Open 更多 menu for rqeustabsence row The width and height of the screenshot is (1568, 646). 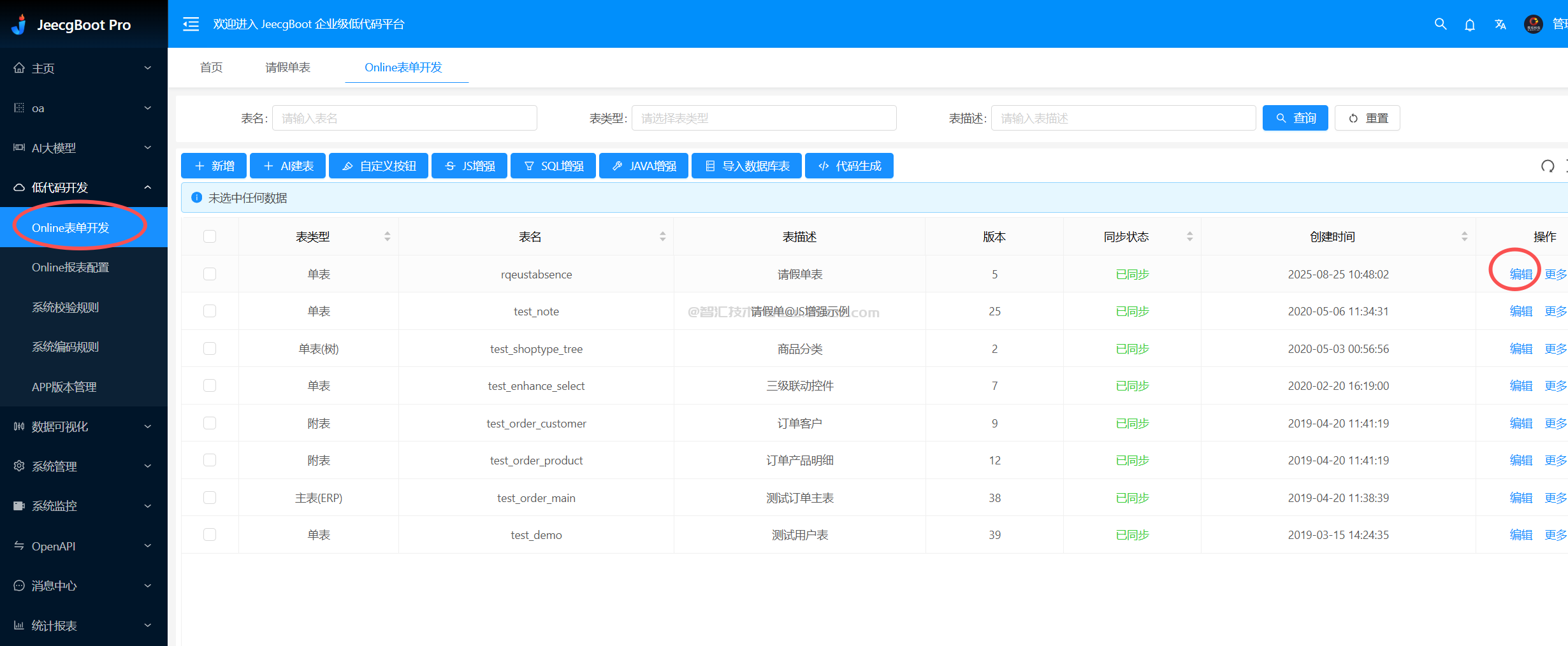pos(1555,274)
